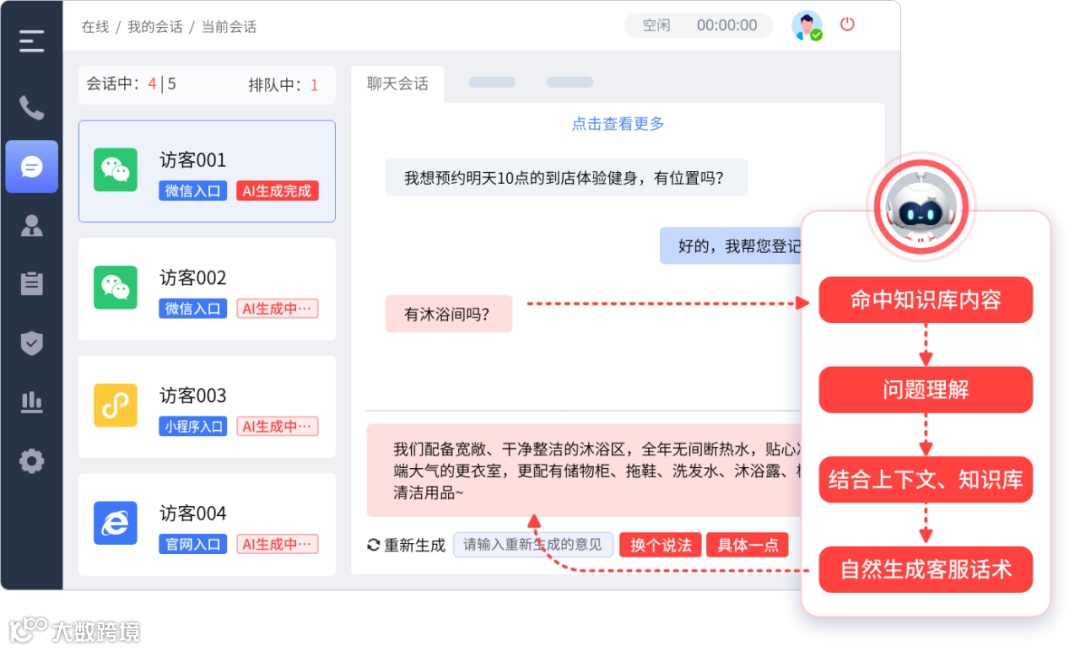Select the chat conversations sidebar icon
The height and width of the screenshot is (651, 1080).
[32, 167]
